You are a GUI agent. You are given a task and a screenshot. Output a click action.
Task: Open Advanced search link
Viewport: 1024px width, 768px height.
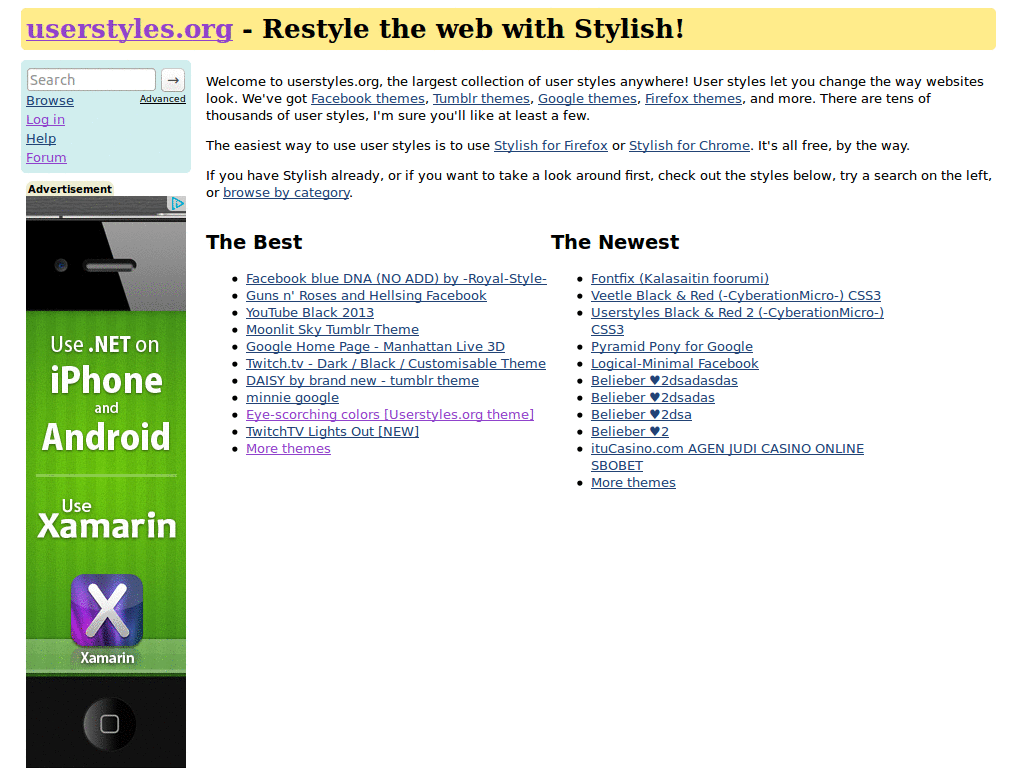click(x=163, y=99)
